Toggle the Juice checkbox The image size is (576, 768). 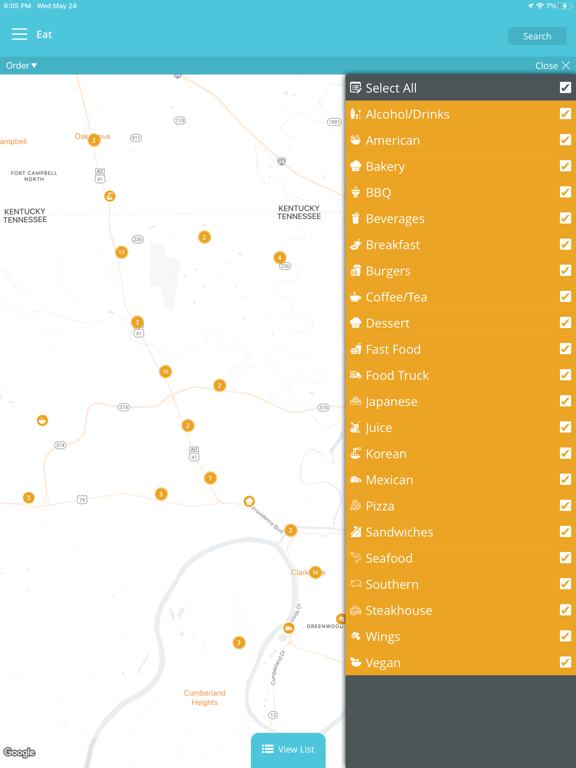565,427
